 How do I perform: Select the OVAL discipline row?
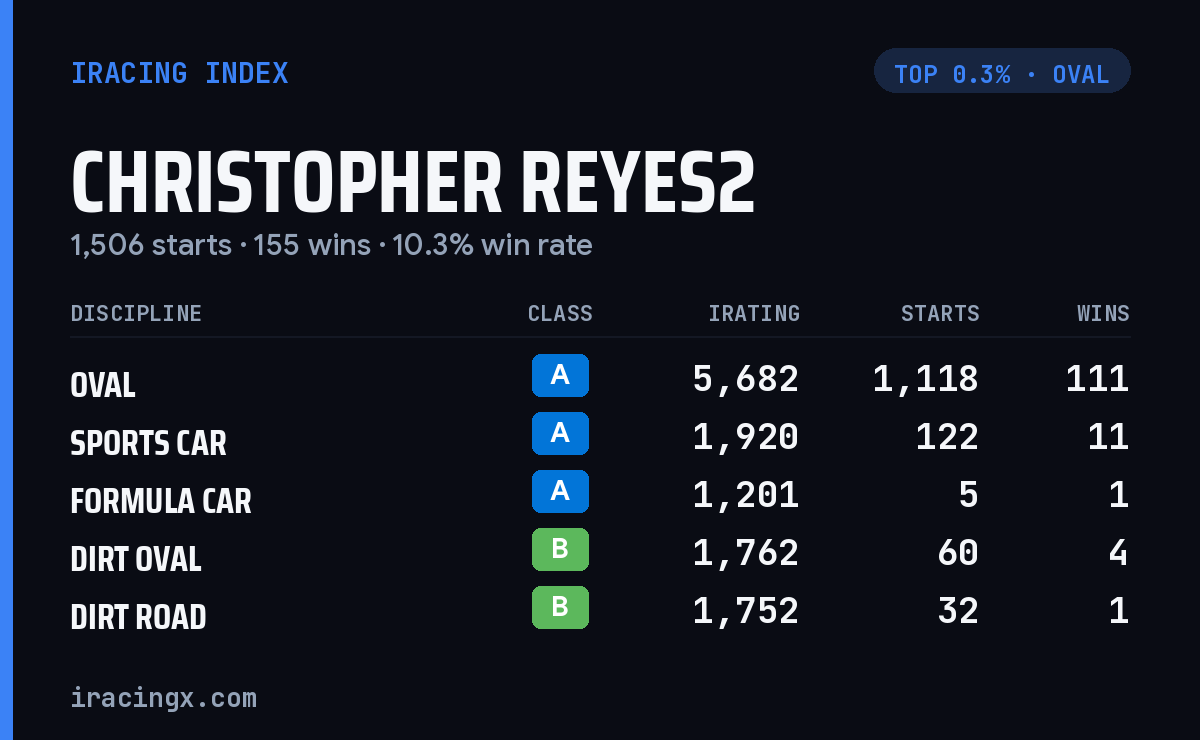pyautogui.click(x=600, y=380)
